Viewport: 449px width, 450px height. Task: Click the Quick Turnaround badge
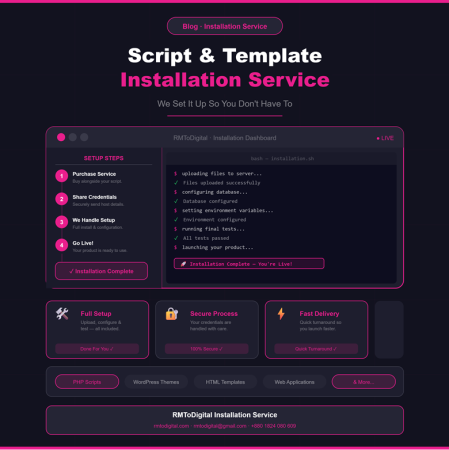tap(316, 349)
